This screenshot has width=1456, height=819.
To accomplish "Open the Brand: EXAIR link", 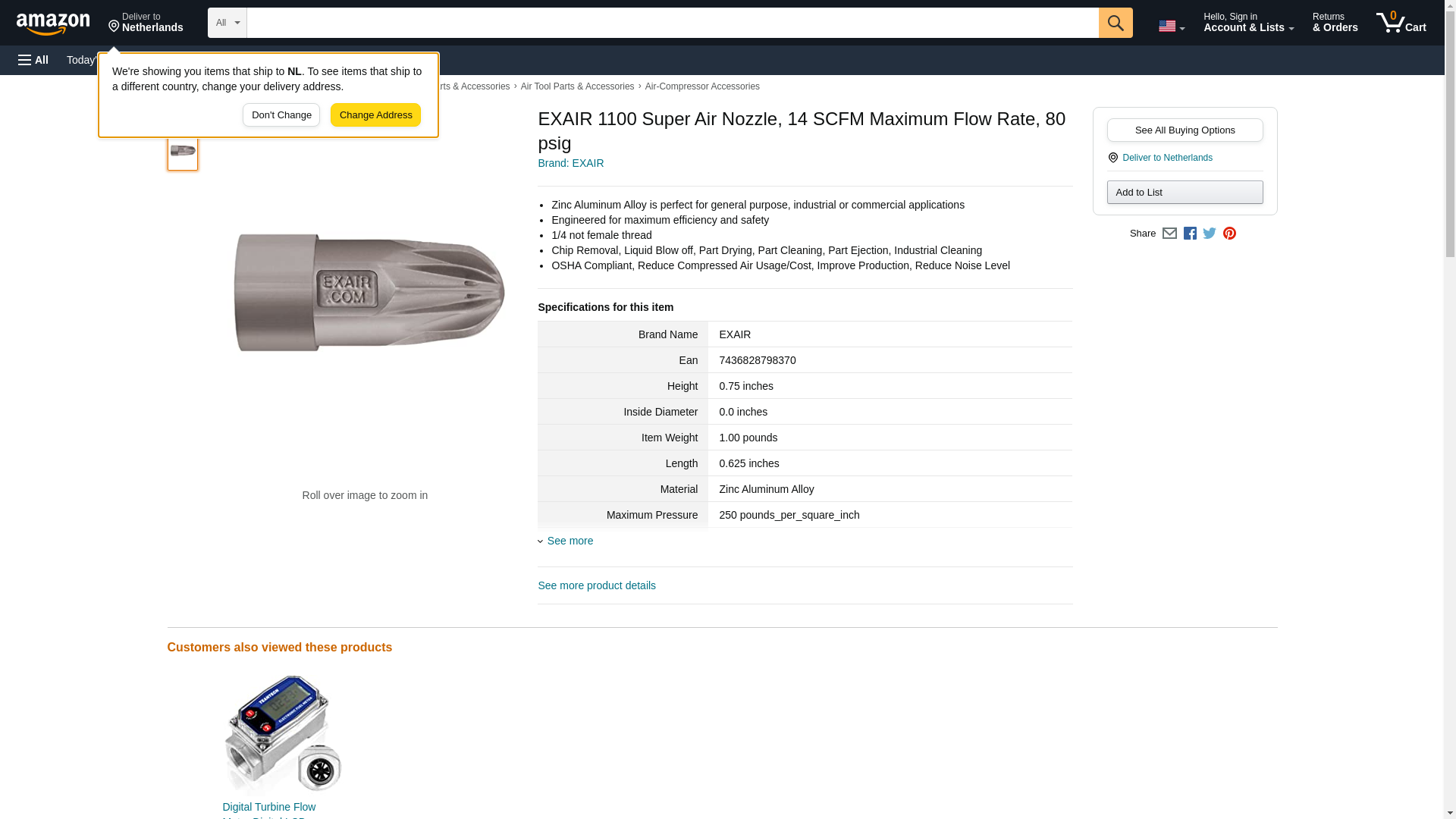I will pyautogui.click(x=570, y=163).
